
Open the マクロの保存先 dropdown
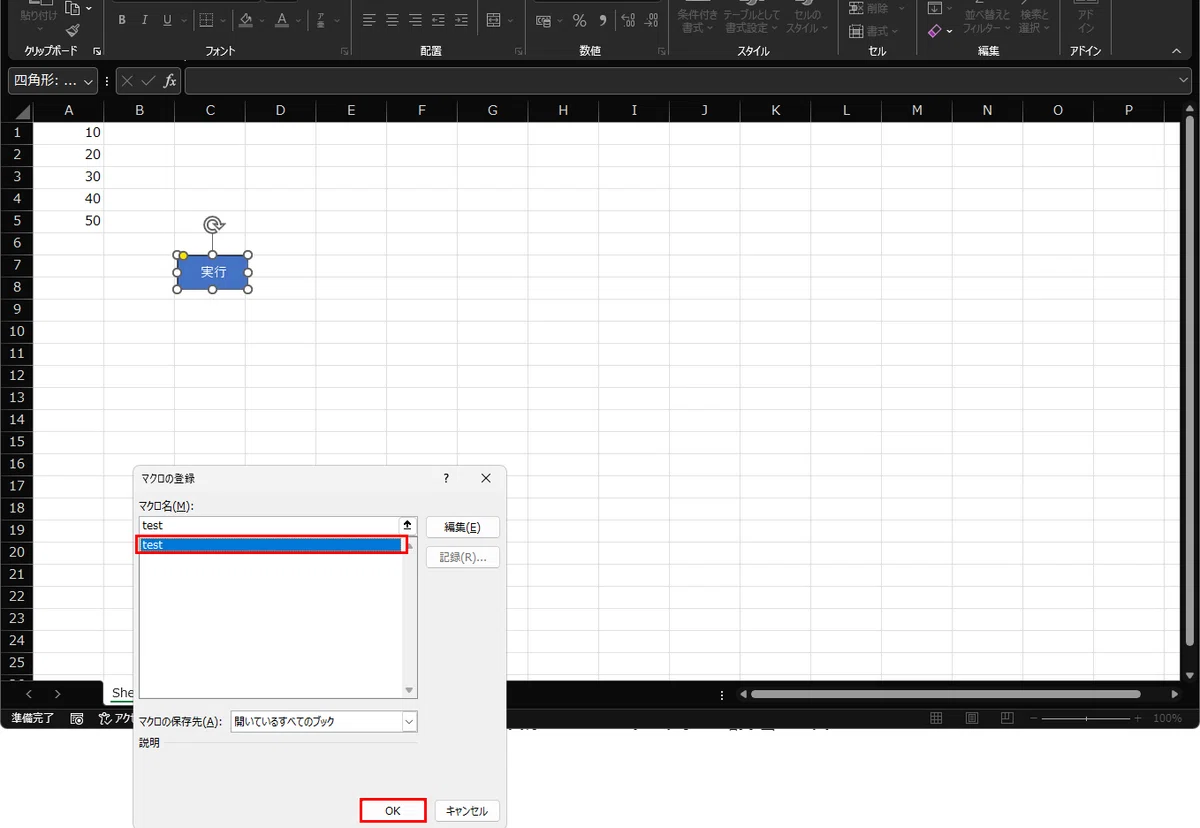pyautogui.click(x=409, y=721)
